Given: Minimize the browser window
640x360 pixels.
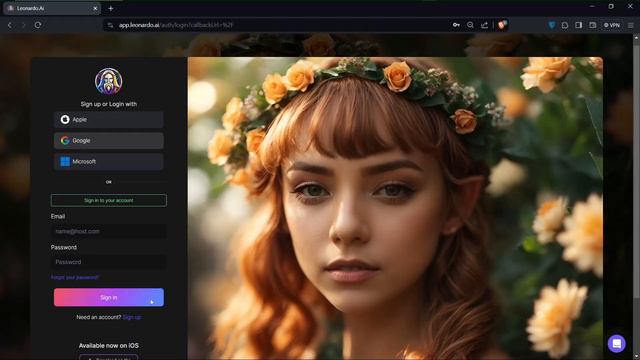Looking at the screenshot, I should click(592, 7).
